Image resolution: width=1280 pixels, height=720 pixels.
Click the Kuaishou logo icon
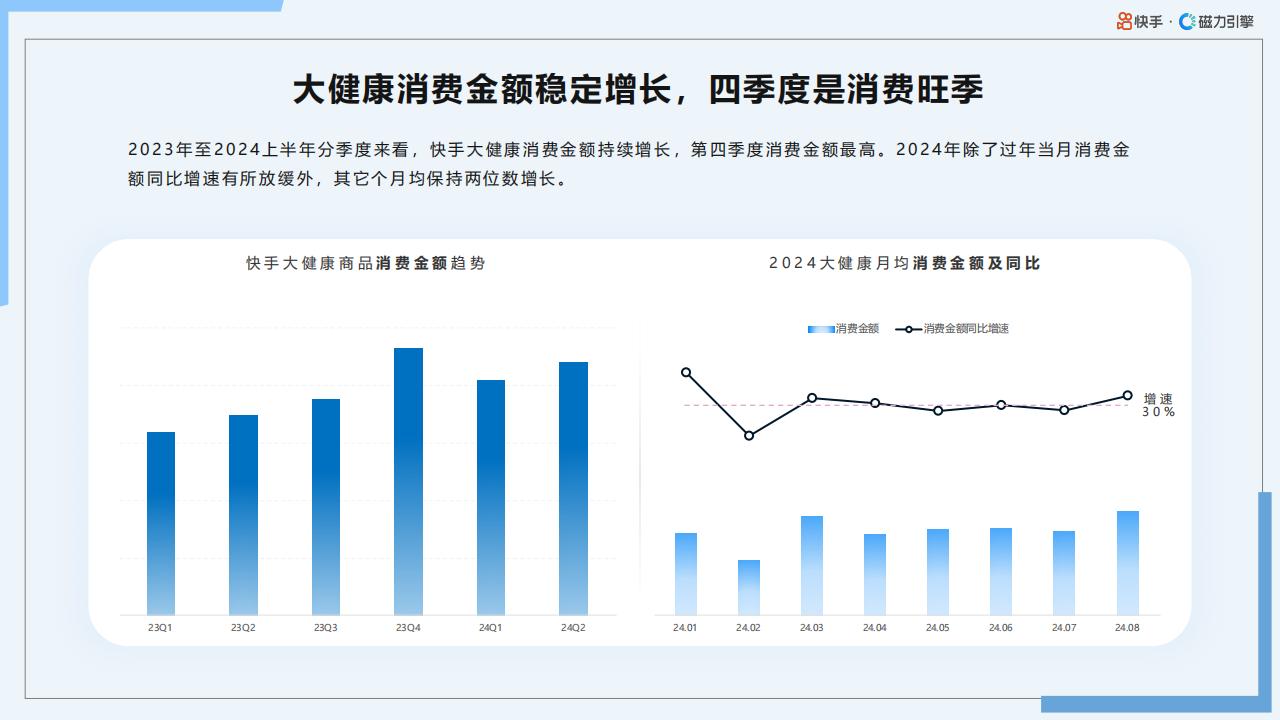coord(1125,21)
